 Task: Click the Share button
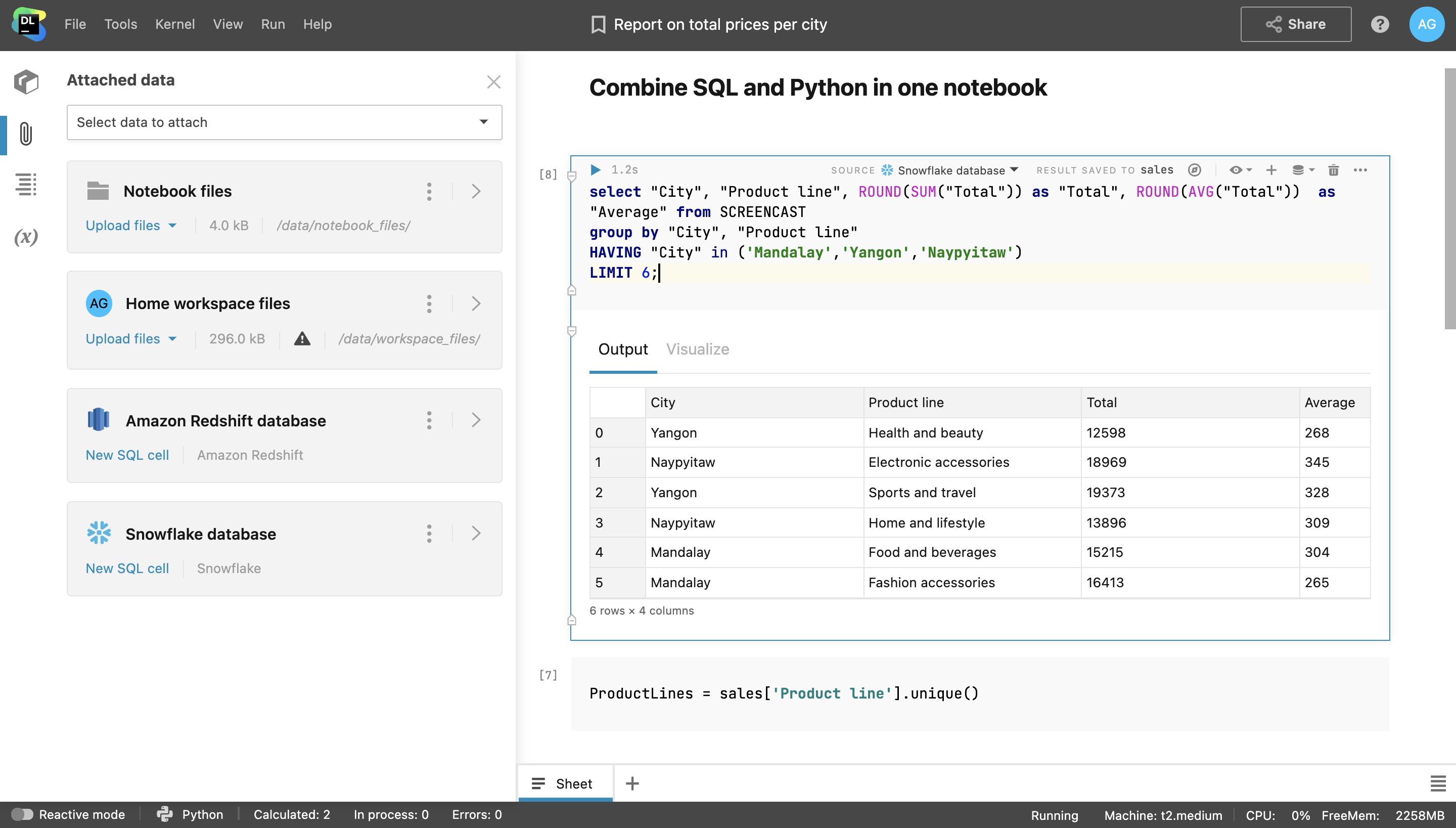tap(1295, 24)
